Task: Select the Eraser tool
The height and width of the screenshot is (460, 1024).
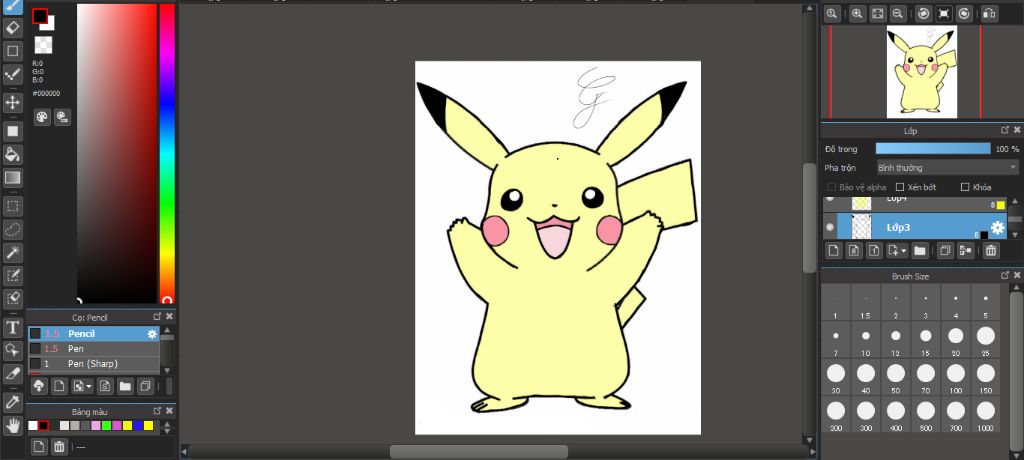Action: pos(13,28)
